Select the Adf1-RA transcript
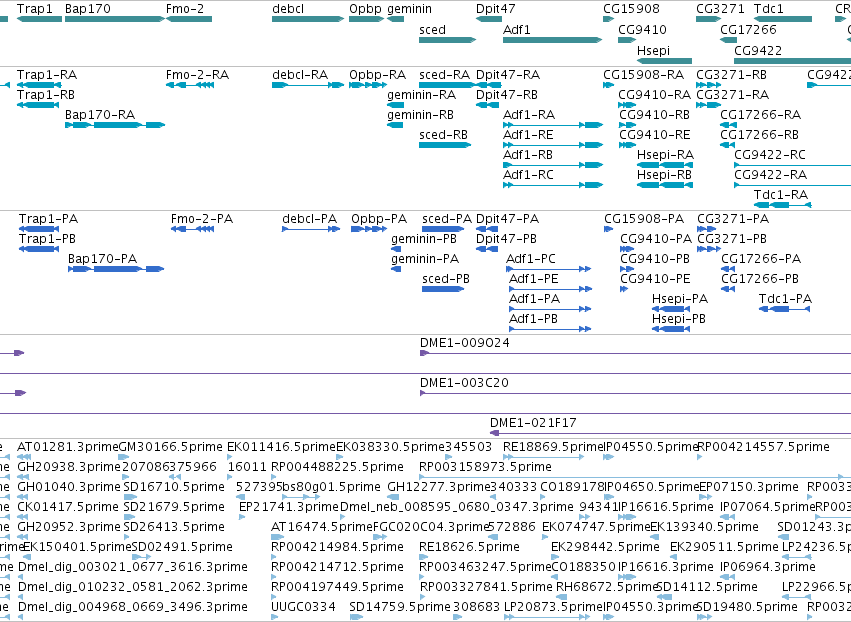The width and height of the screenshot is (851, 622). tap(552, 125)
